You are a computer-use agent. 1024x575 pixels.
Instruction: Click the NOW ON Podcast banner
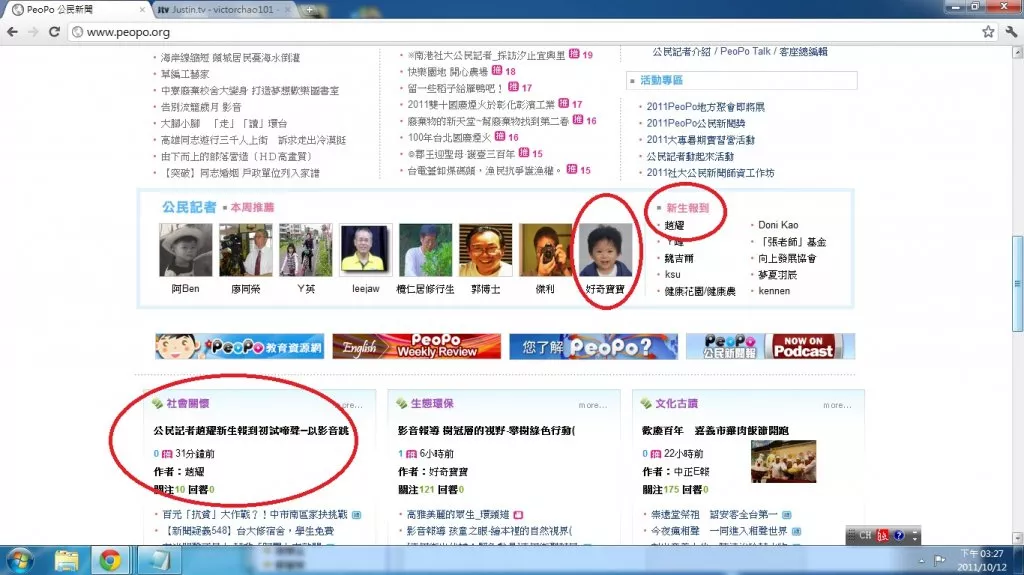tap(771, 346)
